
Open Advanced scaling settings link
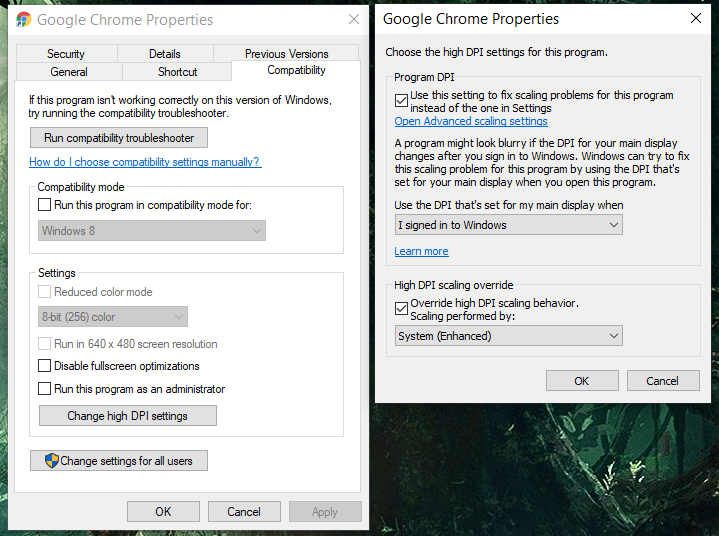point(471,121)
